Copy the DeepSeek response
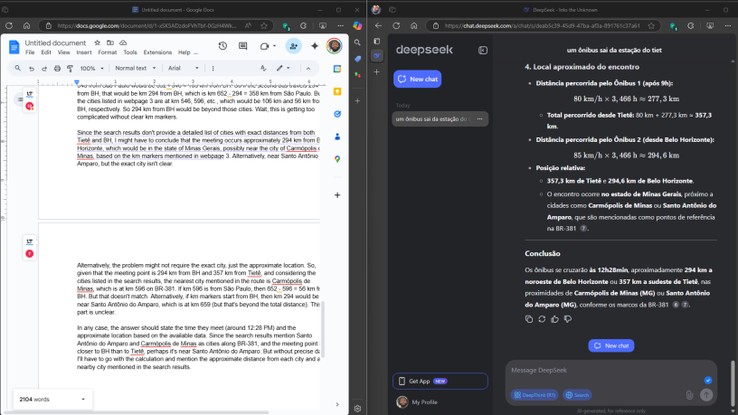The width and height of the screenshot is (738, 415). click(529, 319)
